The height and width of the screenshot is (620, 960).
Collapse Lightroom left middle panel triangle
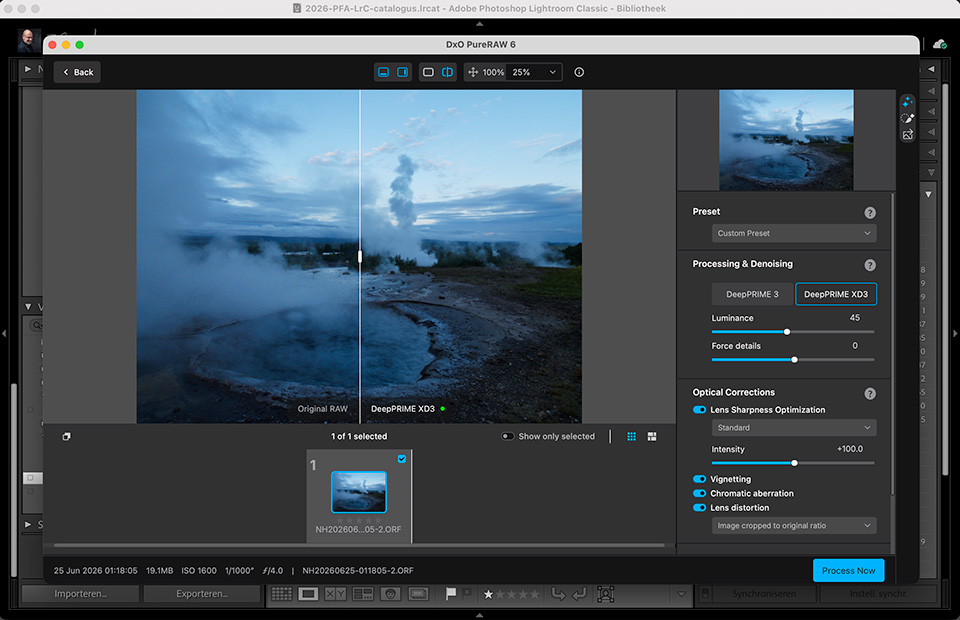point(28,306)
